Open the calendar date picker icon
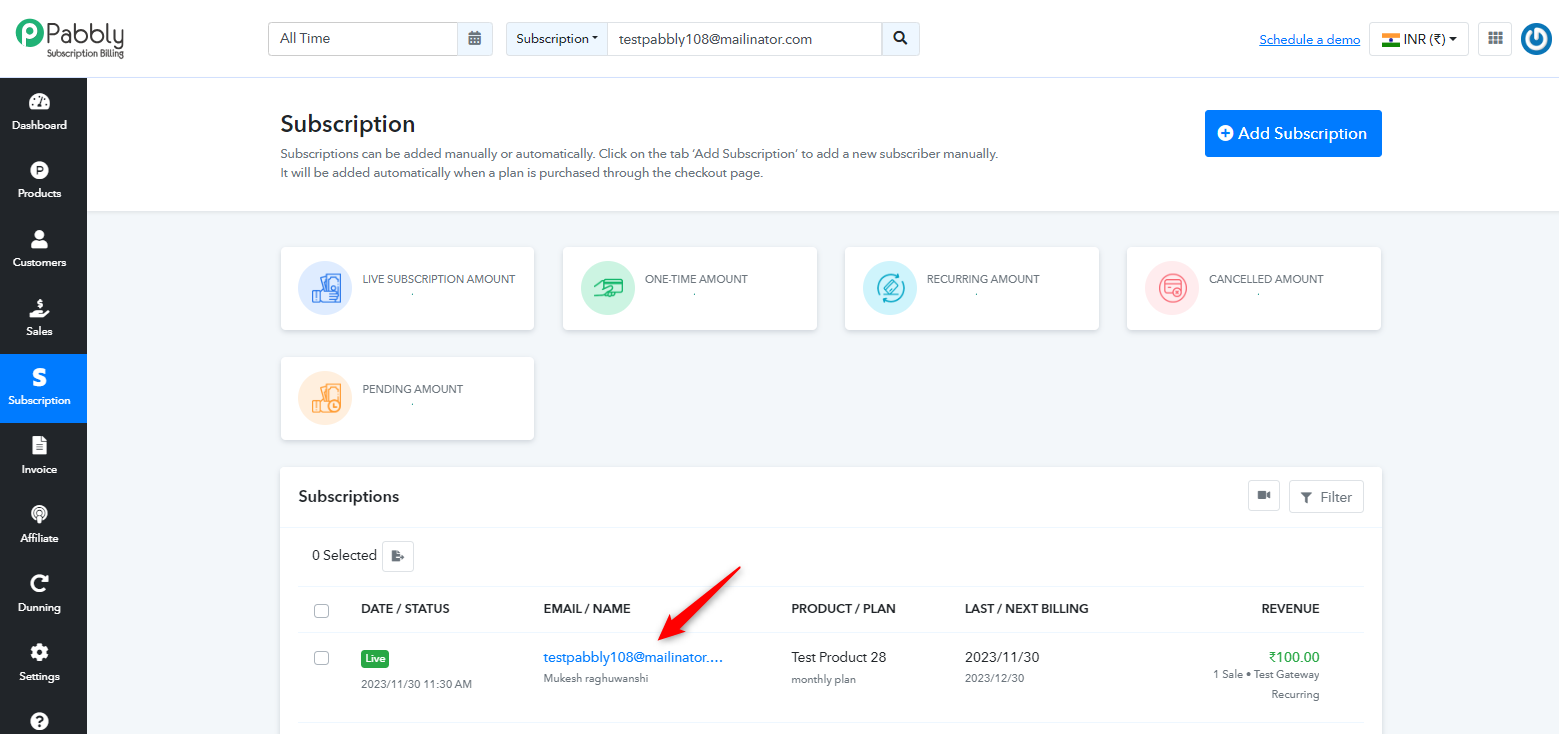1559x734 pixels. [x=475, y=39]
